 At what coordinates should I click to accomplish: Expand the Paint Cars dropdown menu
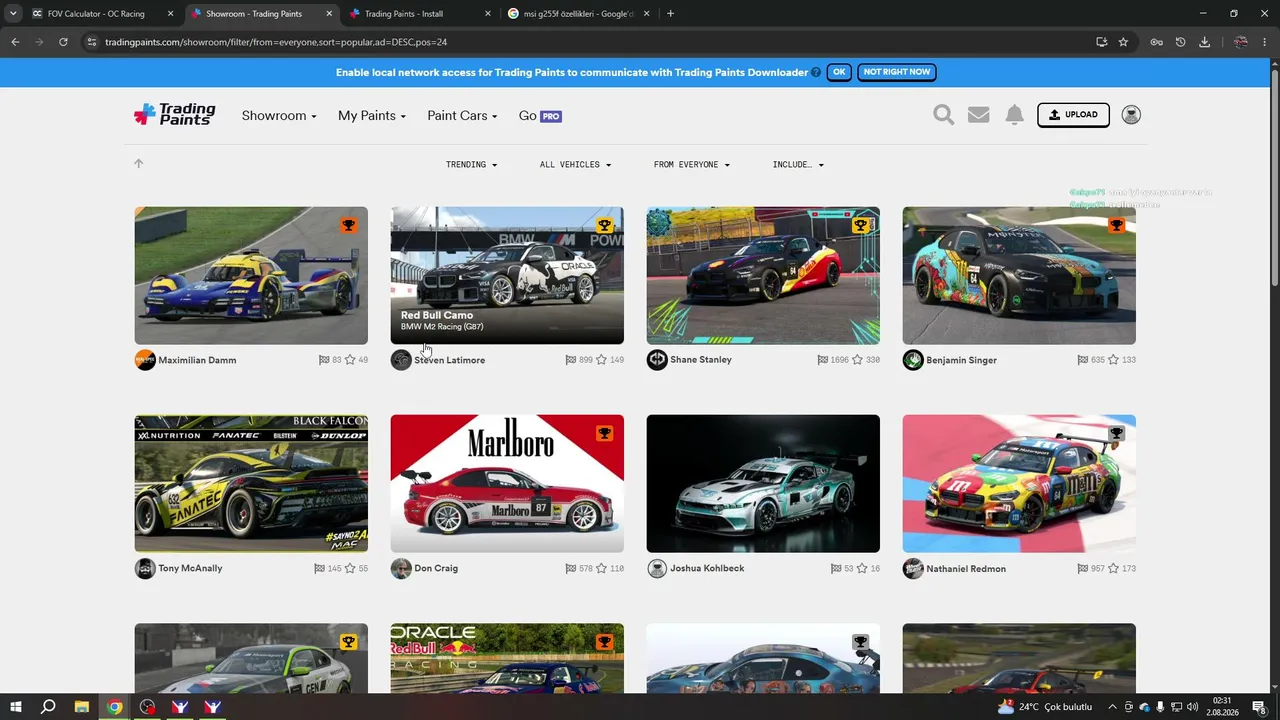coord(462,116)
